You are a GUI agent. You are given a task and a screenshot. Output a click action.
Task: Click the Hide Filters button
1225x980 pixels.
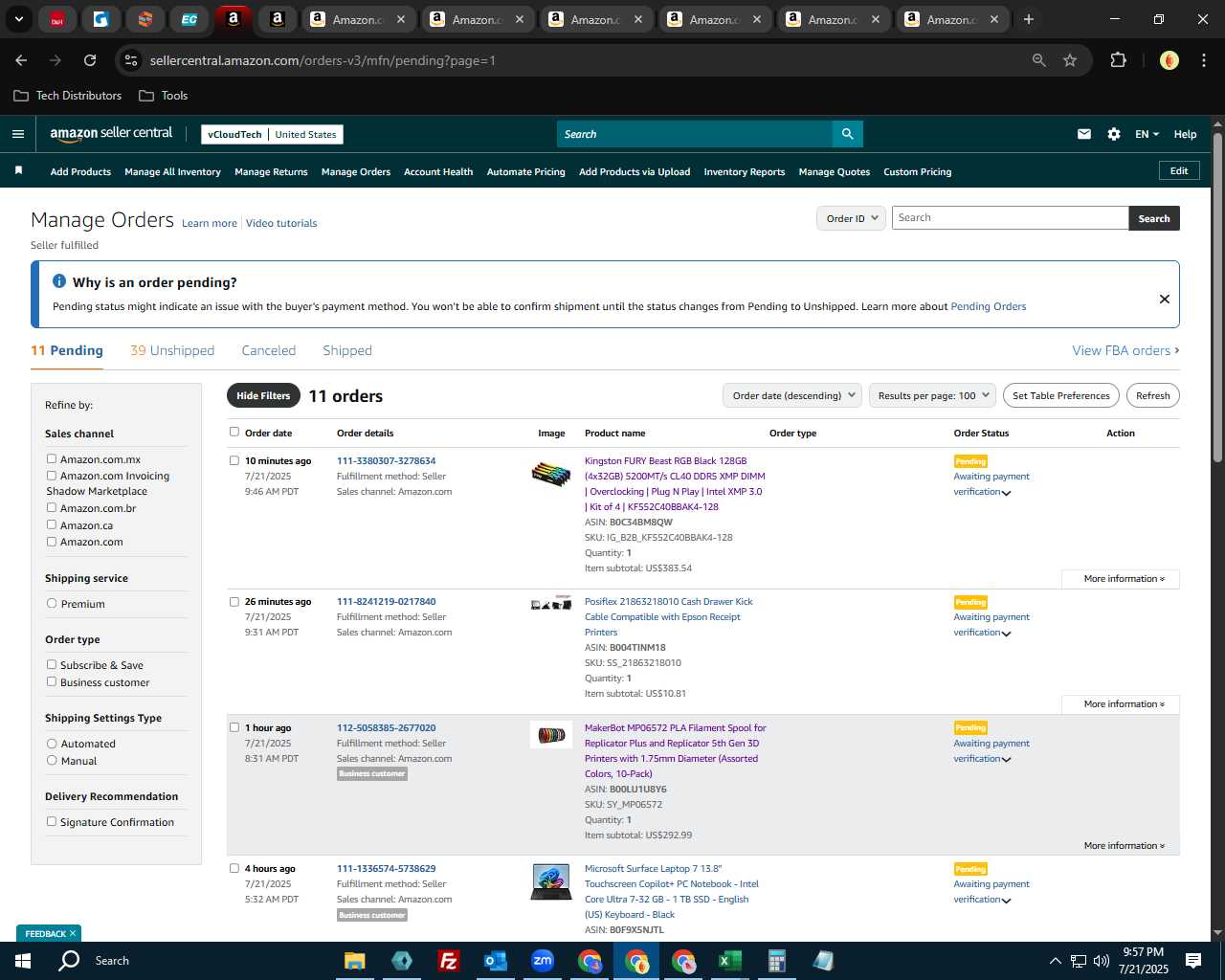point(263,395)
